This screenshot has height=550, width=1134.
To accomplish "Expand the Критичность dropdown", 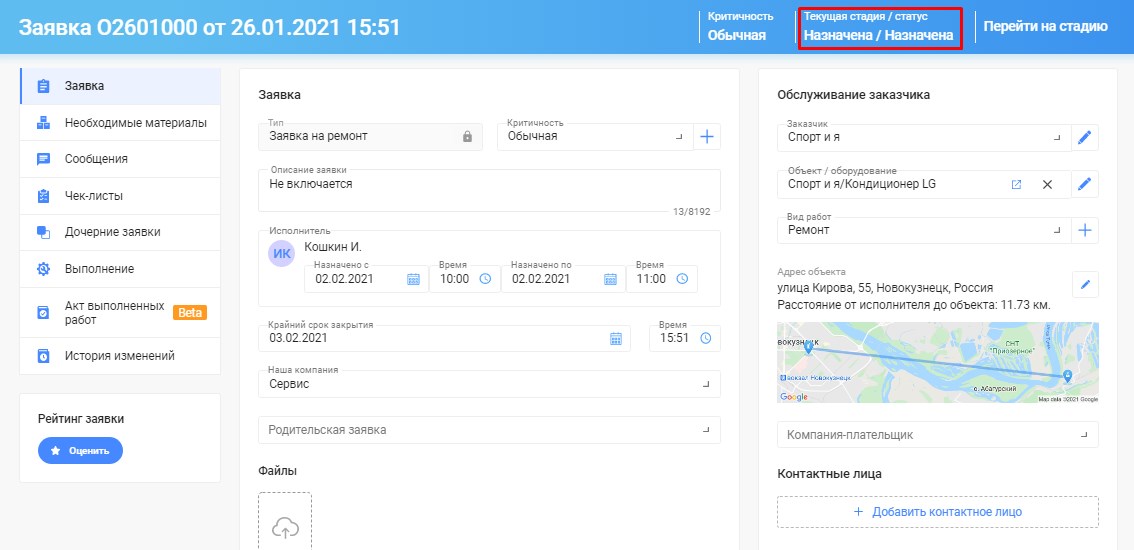I will pyautogui.click(x=595, y=136).
